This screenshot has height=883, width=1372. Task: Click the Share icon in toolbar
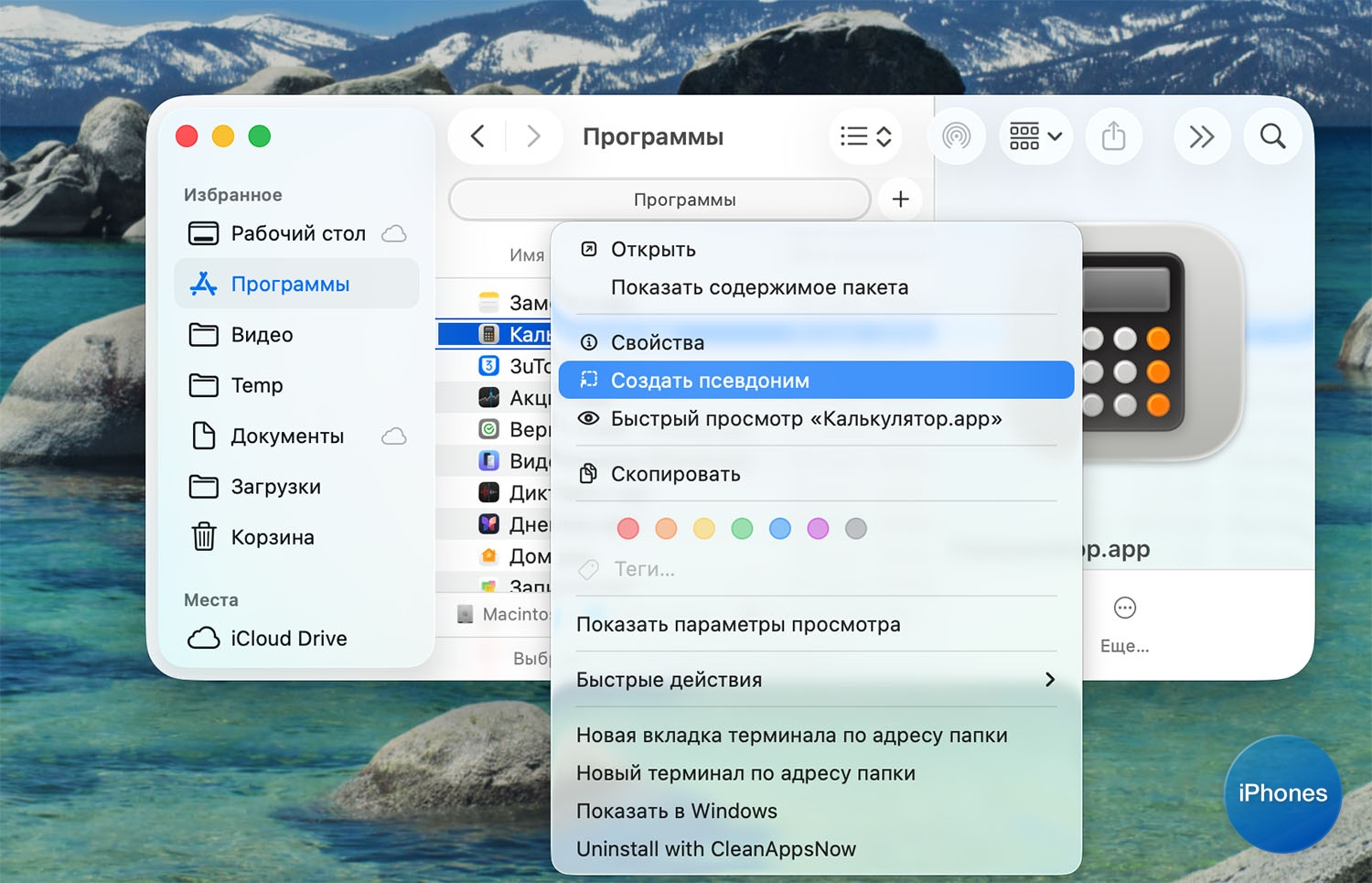click(x=1113, y=137)
